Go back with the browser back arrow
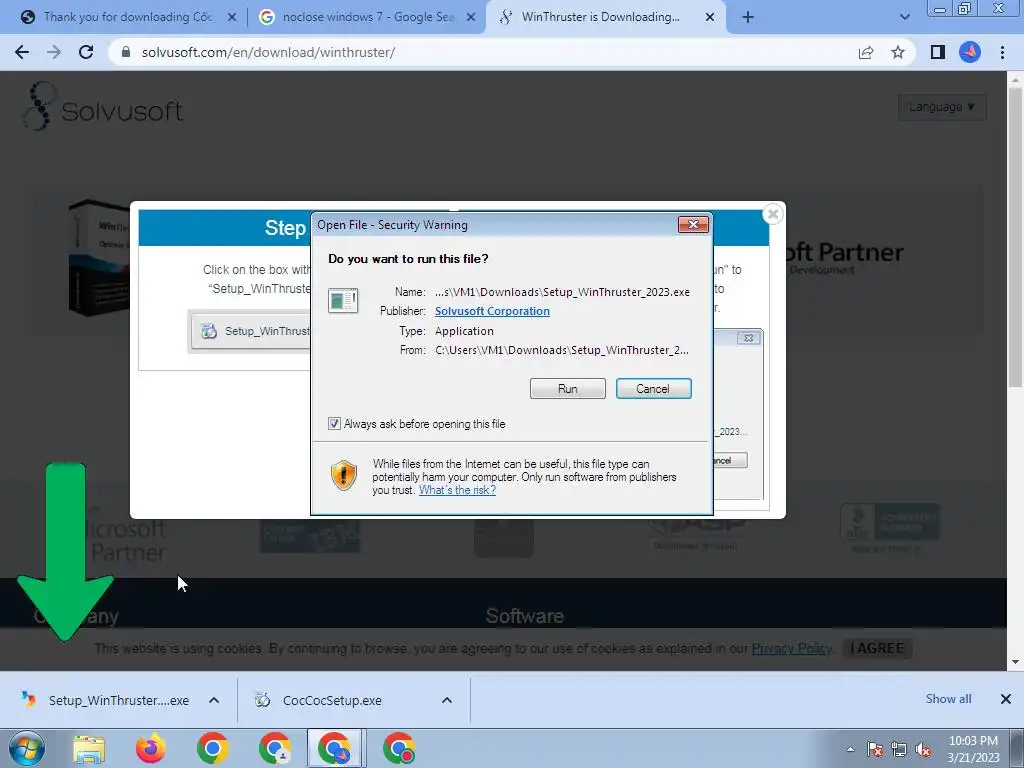Image resolution: width=1024 pixels, height=768 pixels. (22, 52)
